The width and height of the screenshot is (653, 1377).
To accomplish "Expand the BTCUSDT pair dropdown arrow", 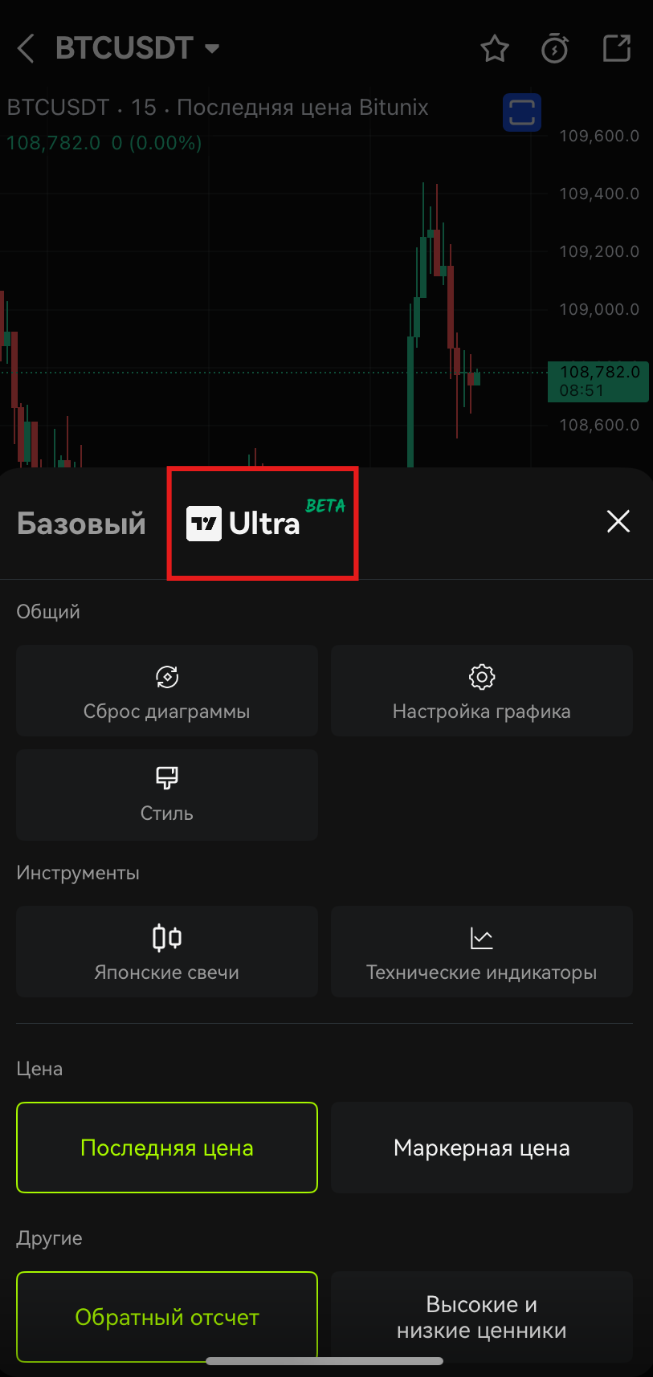I will point(211,48).
